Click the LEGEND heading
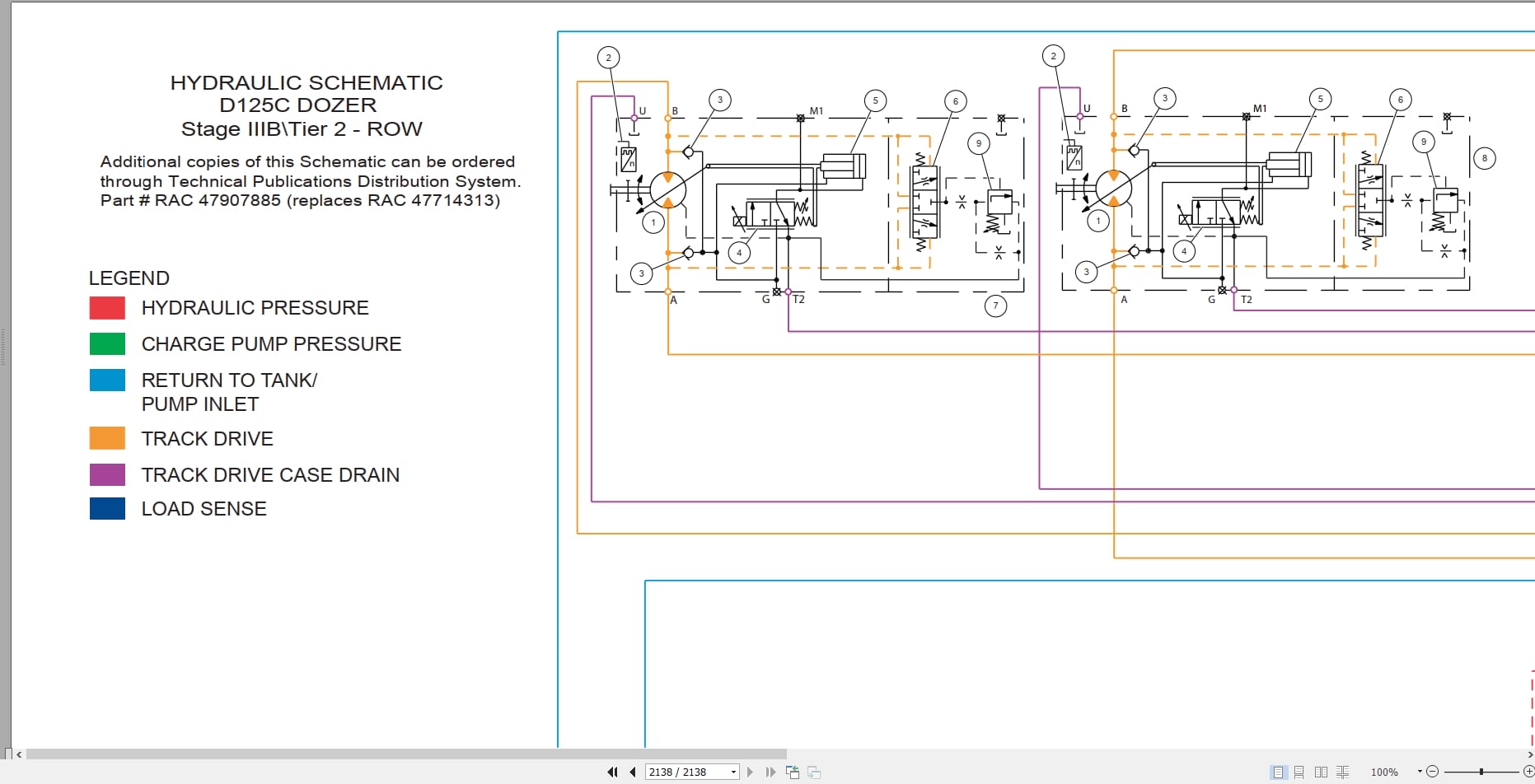The width and height of the screenshot is (1535, 784). [129, 278]
